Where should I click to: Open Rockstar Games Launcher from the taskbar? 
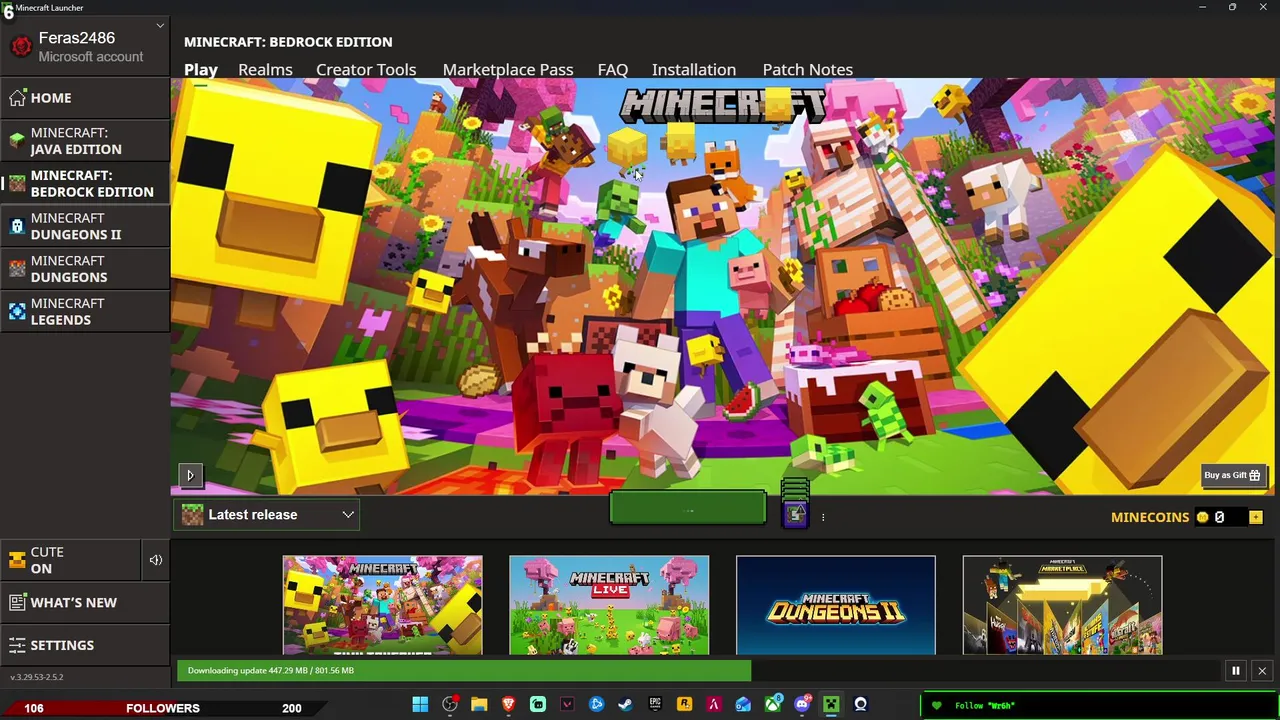[x=684, y=705]
